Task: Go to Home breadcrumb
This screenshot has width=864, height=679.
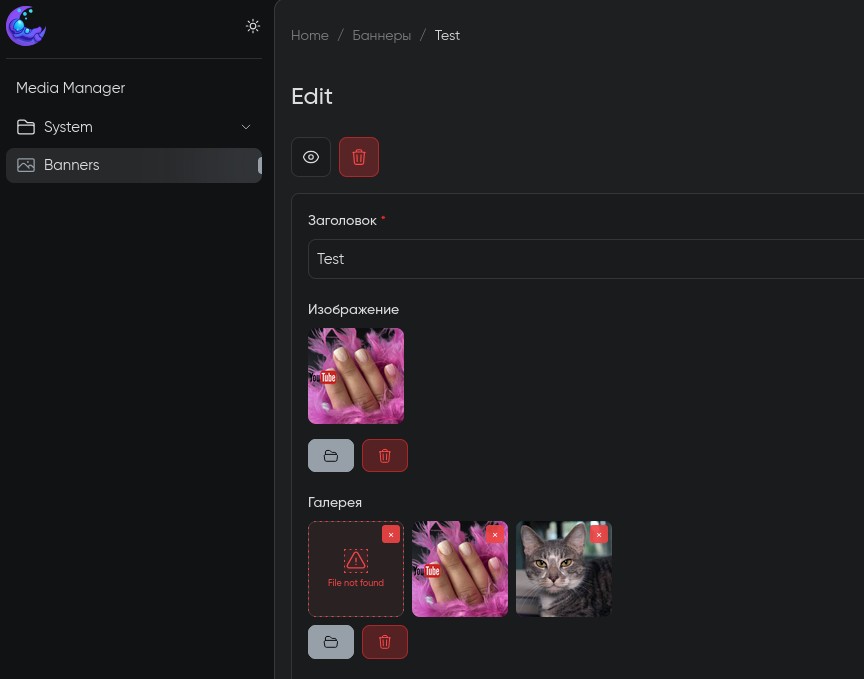Action: (x=310, y=35)
